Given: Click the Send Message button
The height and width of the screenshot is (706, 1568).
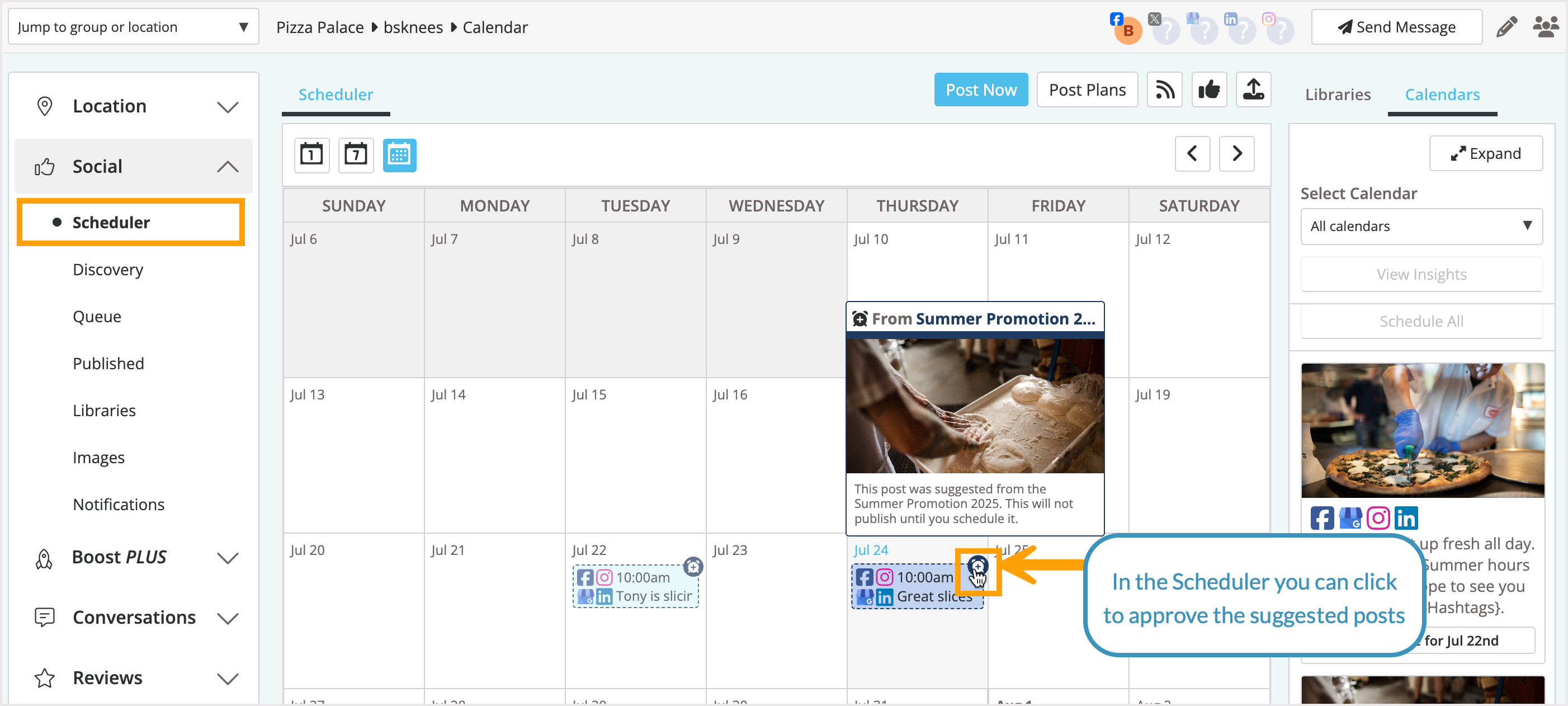Looking at the screenshot, I should coord(1396,27).
